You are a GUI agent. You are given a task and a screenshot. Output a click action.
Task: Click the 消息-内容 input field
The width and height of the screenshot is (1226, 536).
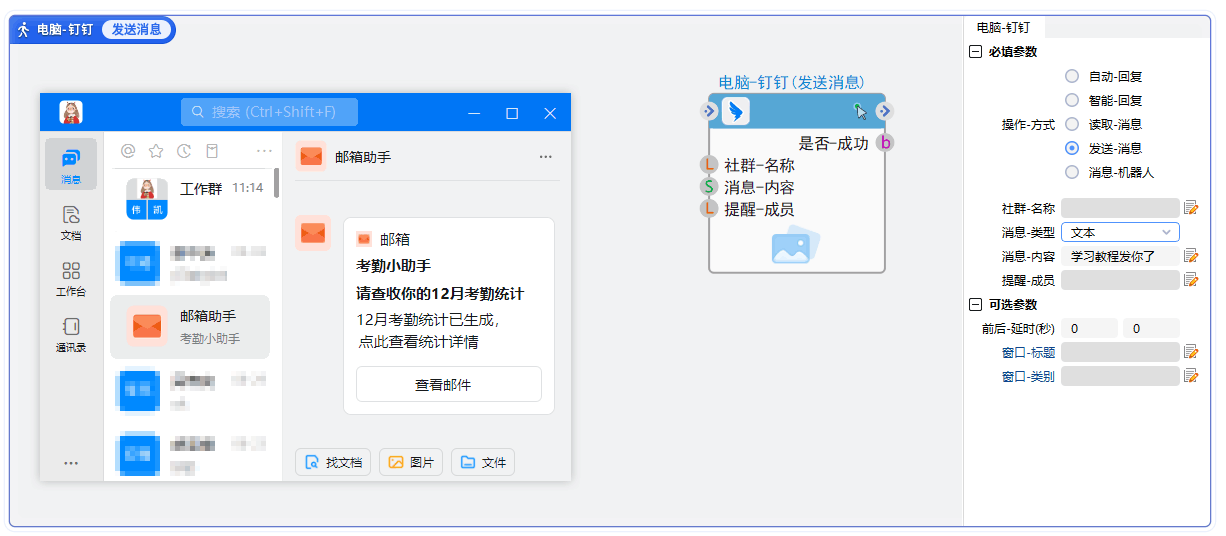pos(1120,256)
